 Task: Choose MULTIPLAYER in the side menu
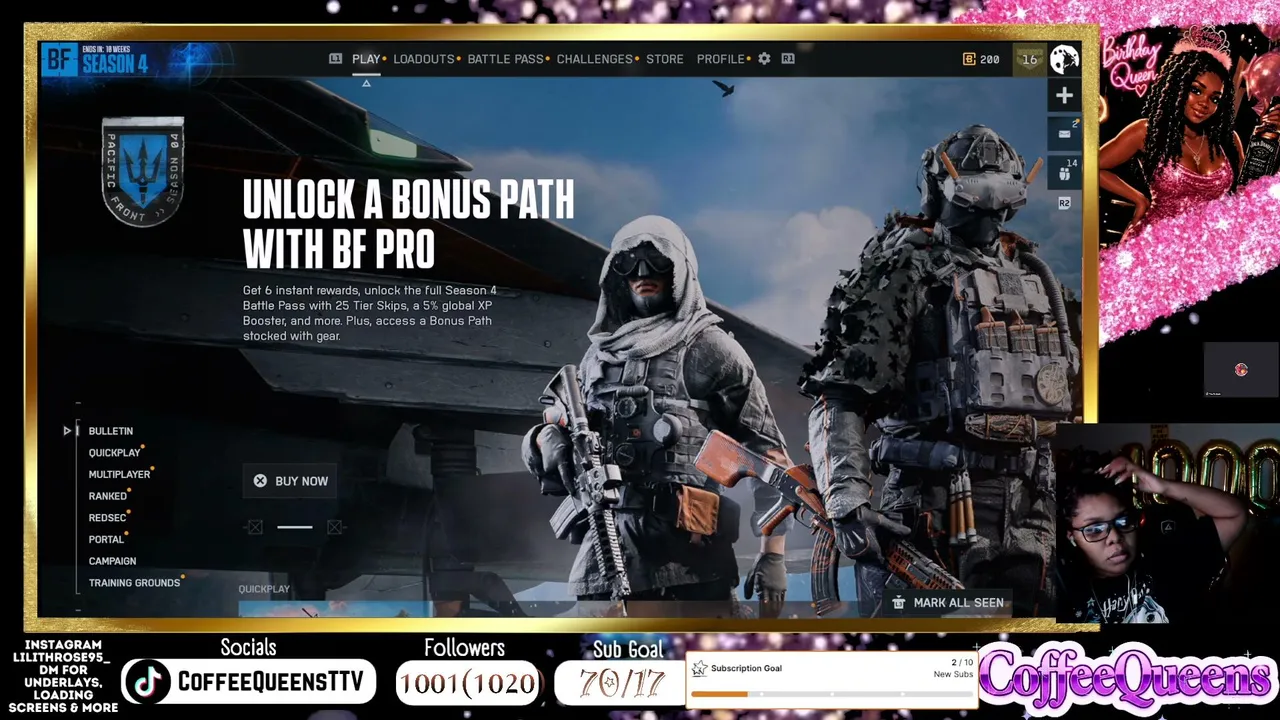pos(119,475)
